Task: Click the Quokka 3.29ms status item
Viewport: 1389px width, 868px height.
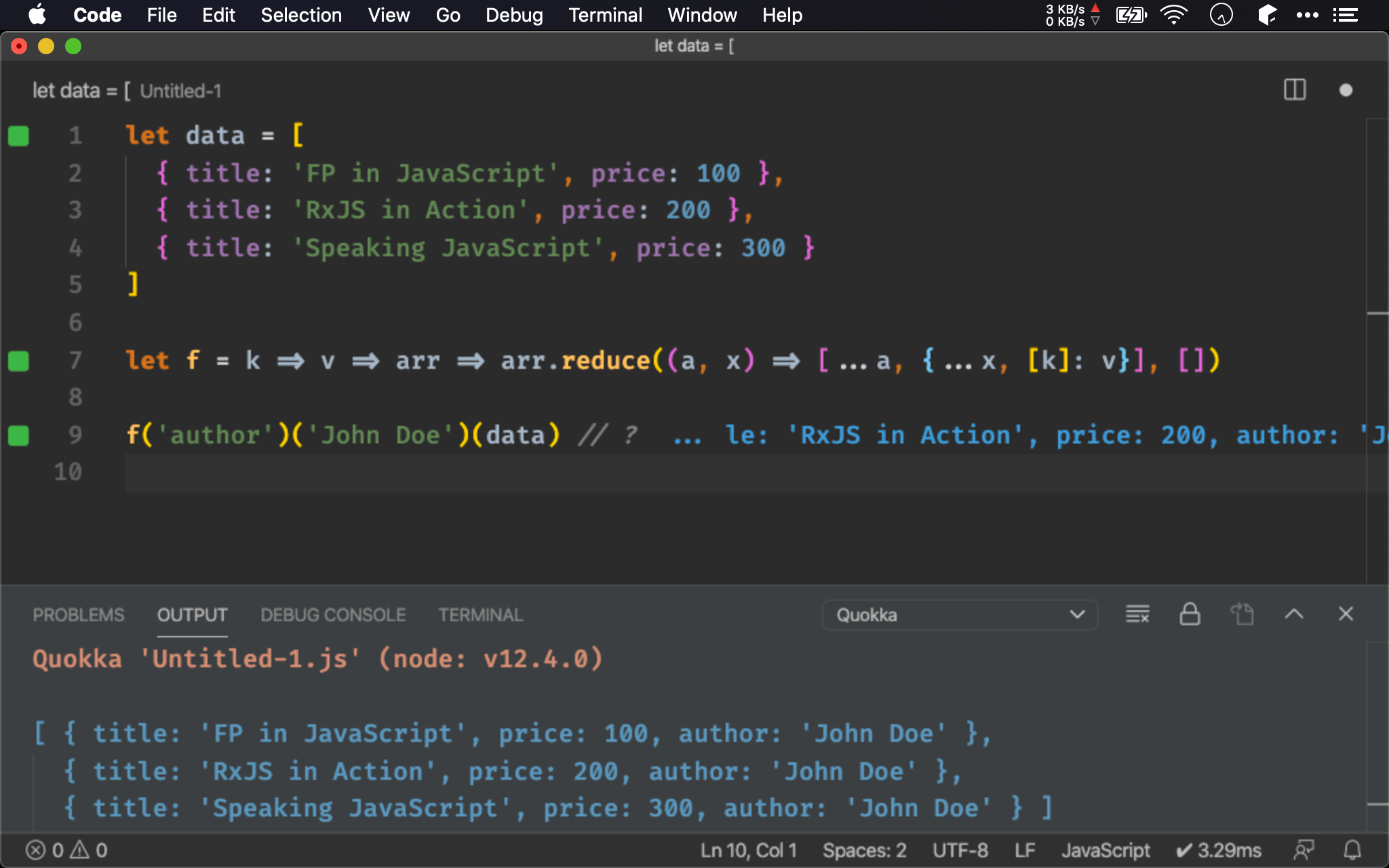Action: coord(1219,850)
